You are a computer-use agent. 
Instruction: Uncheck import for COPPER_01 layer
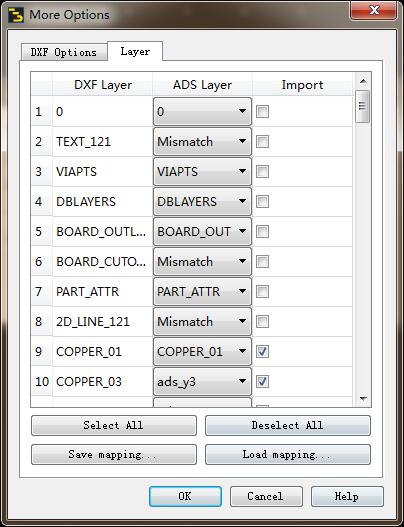coord(262,352)
